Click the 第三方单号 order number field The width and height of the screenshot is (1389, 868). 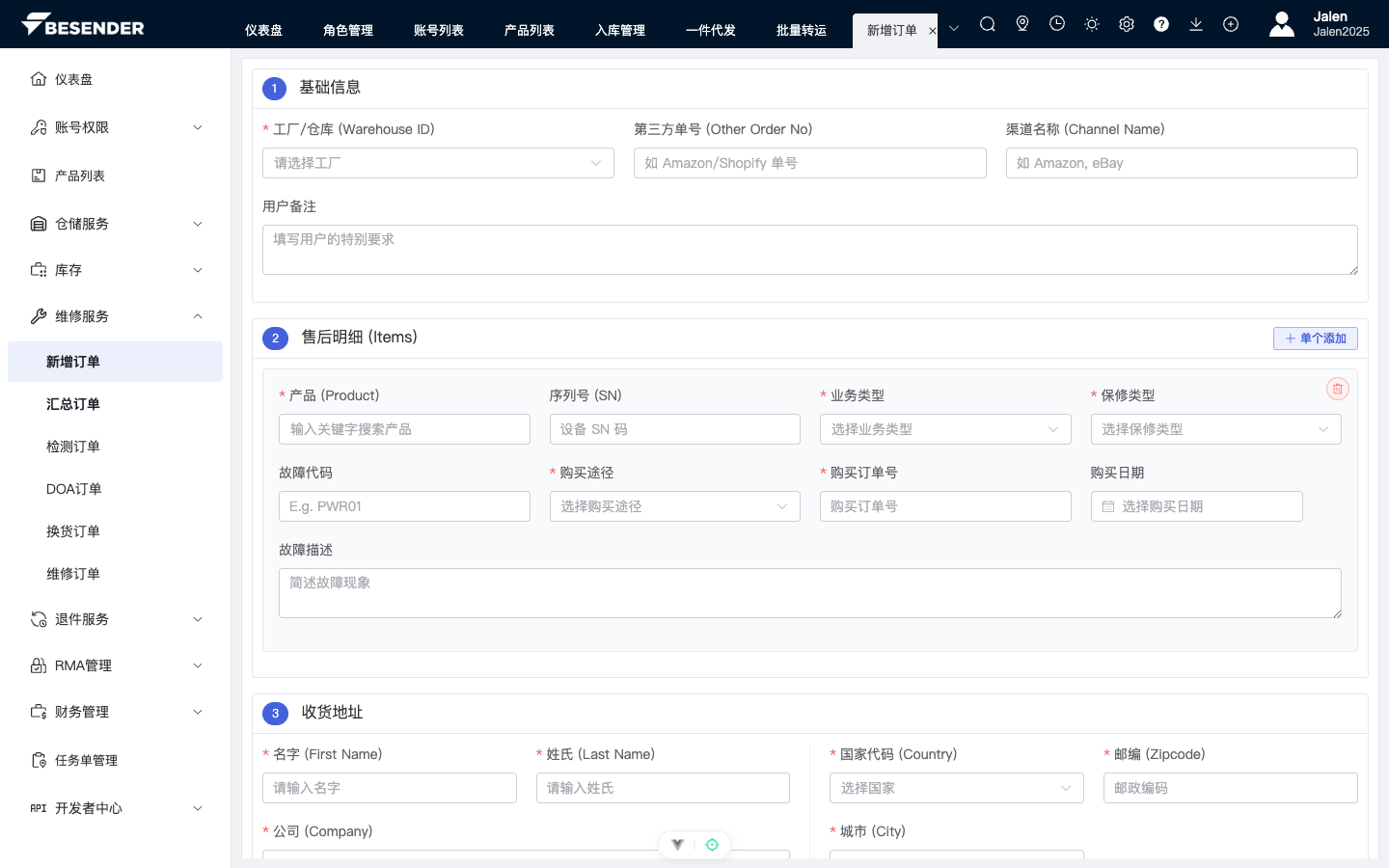click(810, 163)
